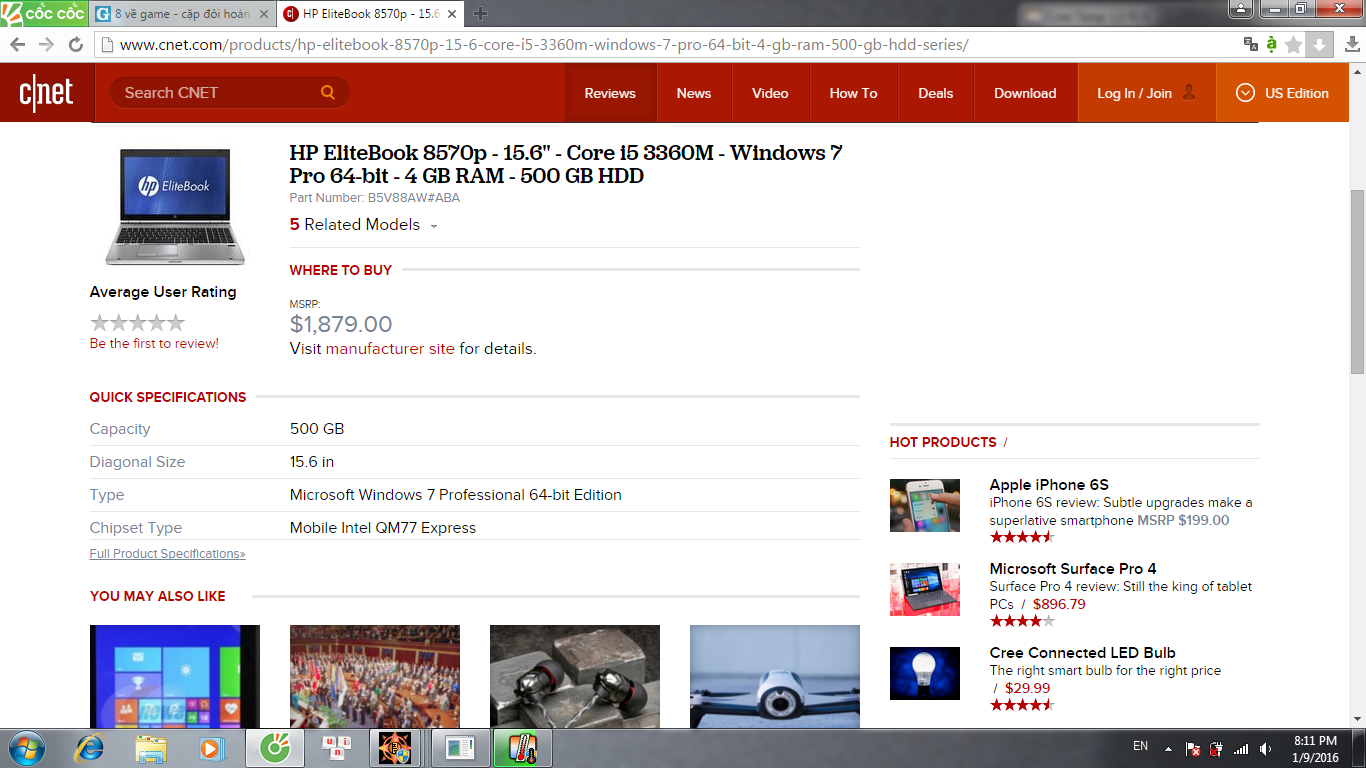Launch Internet Explorer from the taskbar
The height and width of the screenshot is (768, 1366).
tap(90, 748)
